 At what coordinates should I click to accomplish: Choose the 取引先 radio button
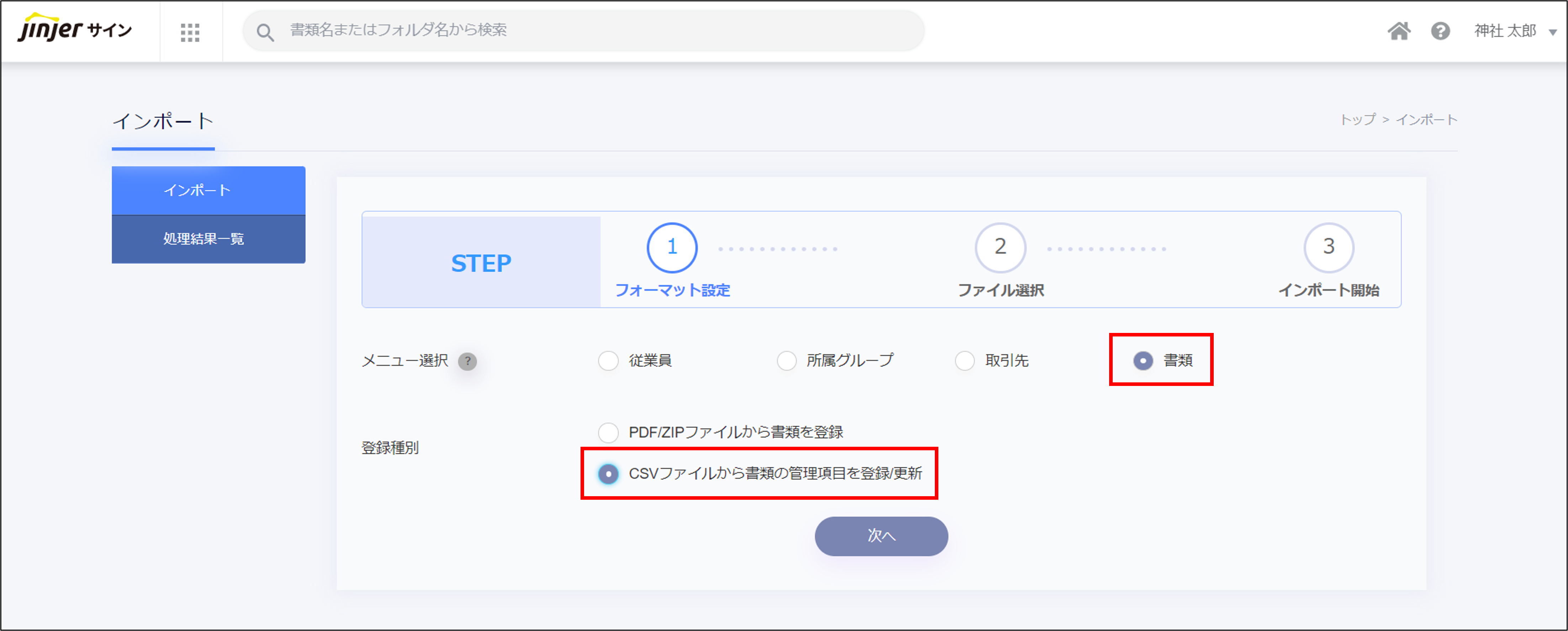click(965, 361)
